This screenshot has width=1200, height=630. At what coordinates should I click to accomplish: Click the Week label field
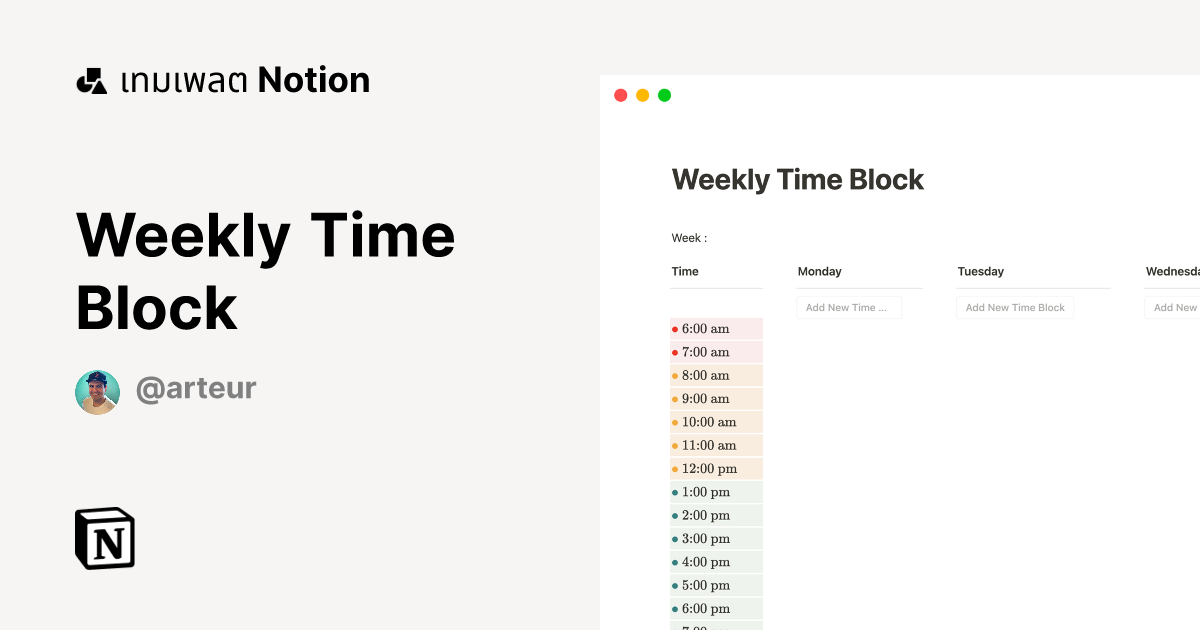click(x=689, y=238)
